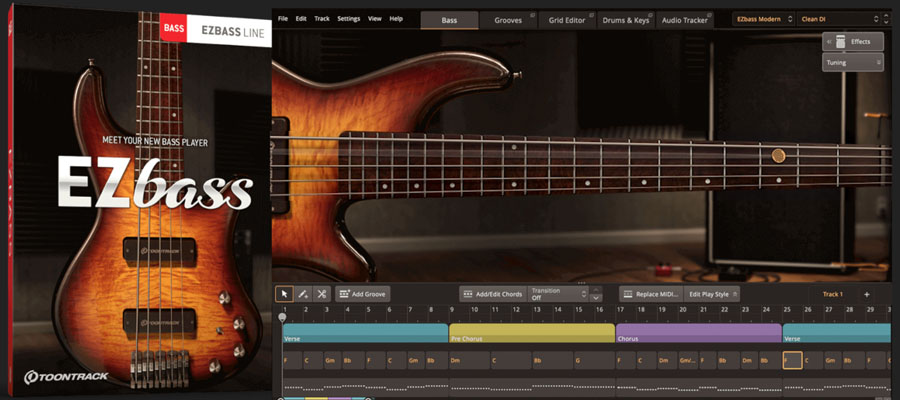The width and height of the screenshot is (900, 400).
Task: Open the Edit Play Style menu
Action: tap(712, 294)
